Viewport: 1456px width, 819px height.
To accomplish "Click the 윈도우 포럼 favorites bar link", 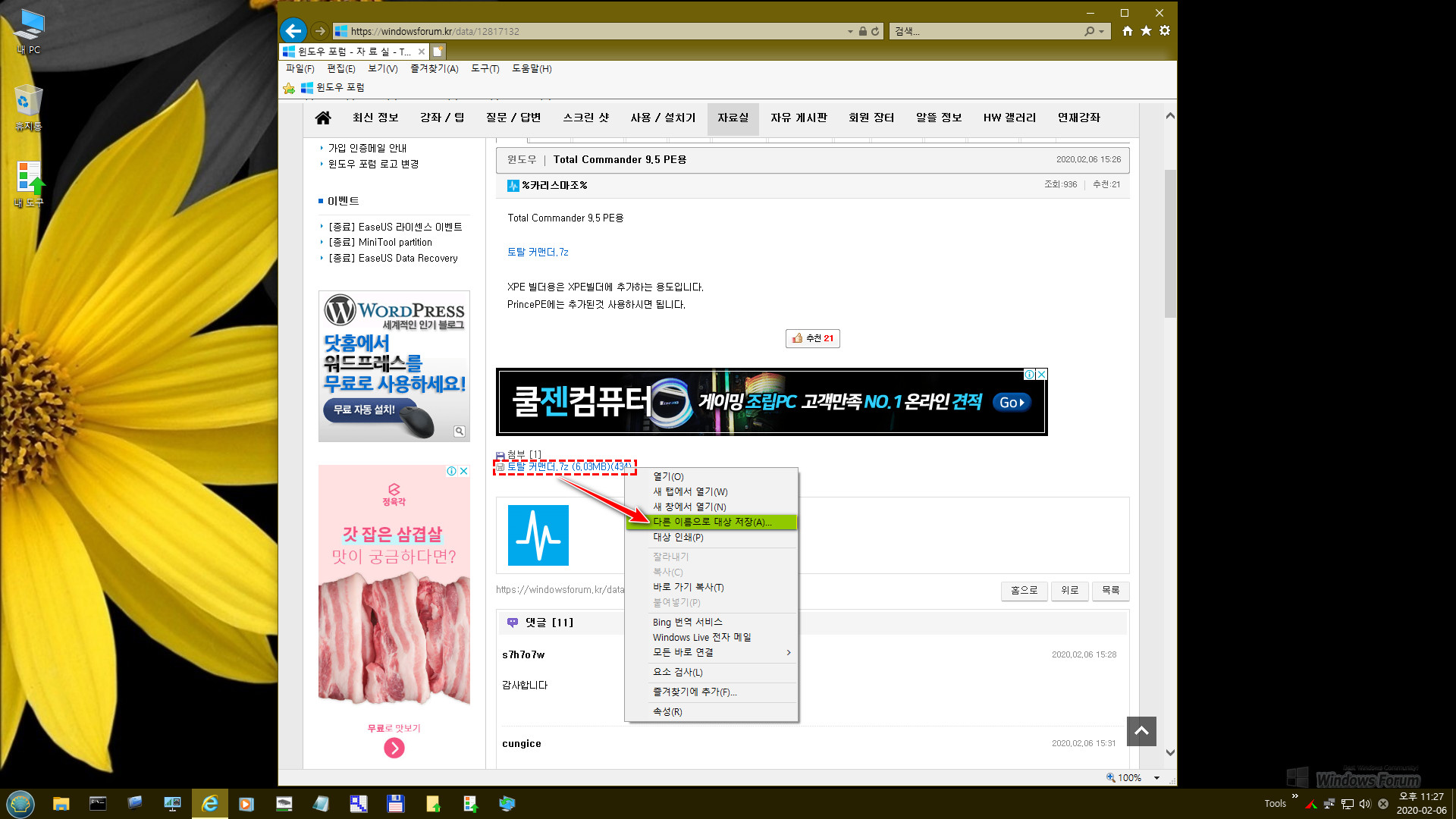I will coord(333,88).
